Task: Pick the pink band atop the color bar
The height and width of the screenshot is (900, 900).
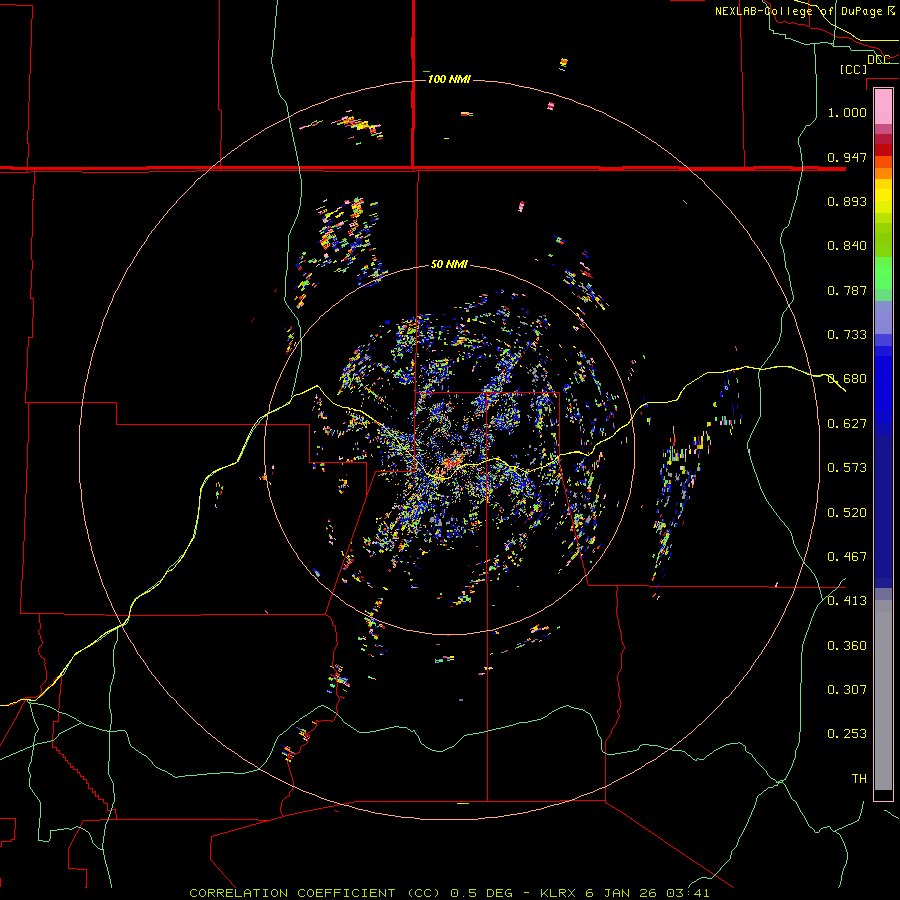Action: click(x=883, y=106)
